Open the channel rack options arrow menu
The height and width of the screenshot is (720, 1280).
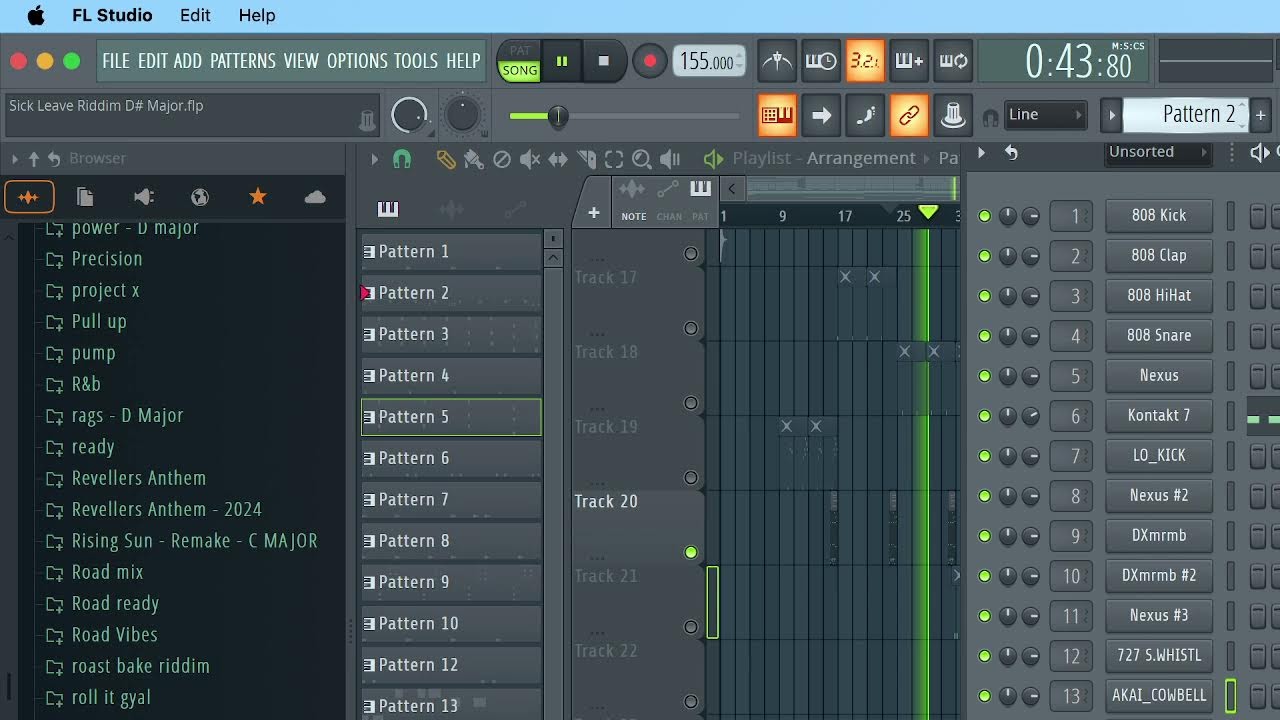(x=981, y=153)
